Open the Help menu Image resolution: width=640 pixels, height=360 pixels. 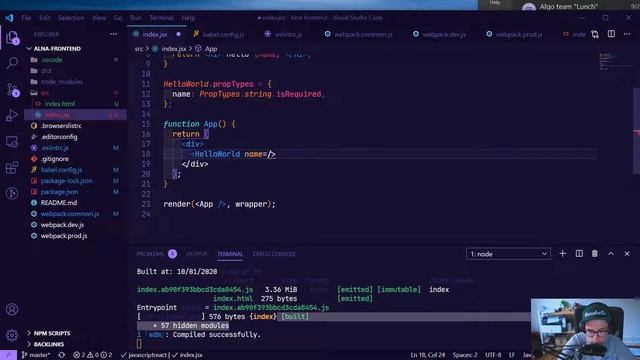point(188,18)
